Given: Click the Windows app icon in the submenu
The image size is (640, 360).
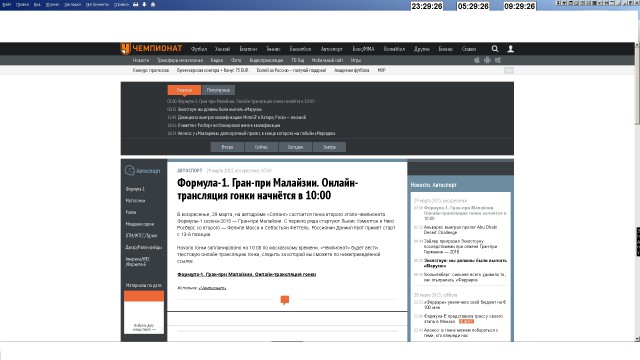Looking at the screenshot, I should pyautogui.click(x=498, y=60).
